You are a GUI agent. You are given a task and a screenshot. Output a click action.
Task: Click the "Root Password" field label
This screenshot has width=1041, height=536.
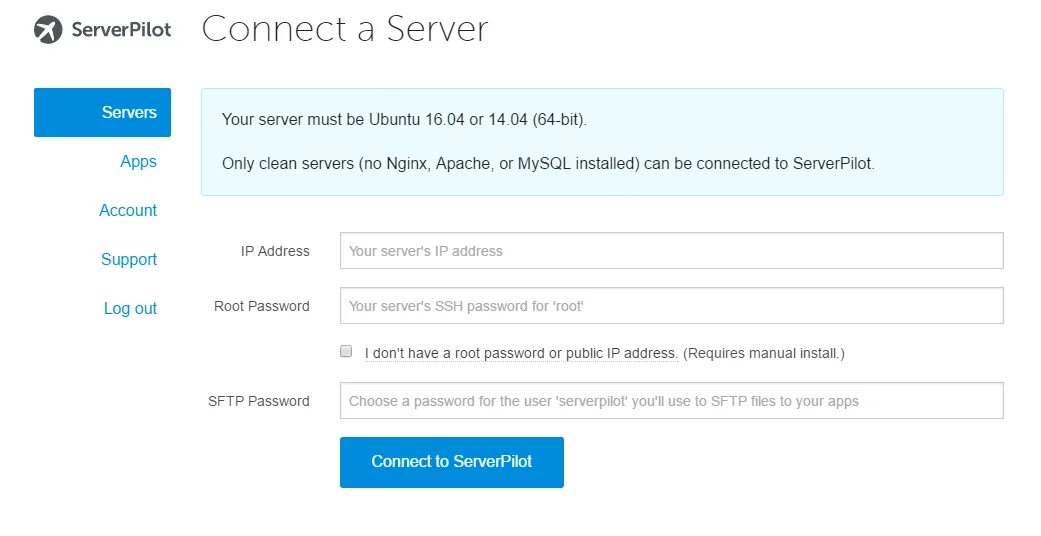click(x=262, y=306)
